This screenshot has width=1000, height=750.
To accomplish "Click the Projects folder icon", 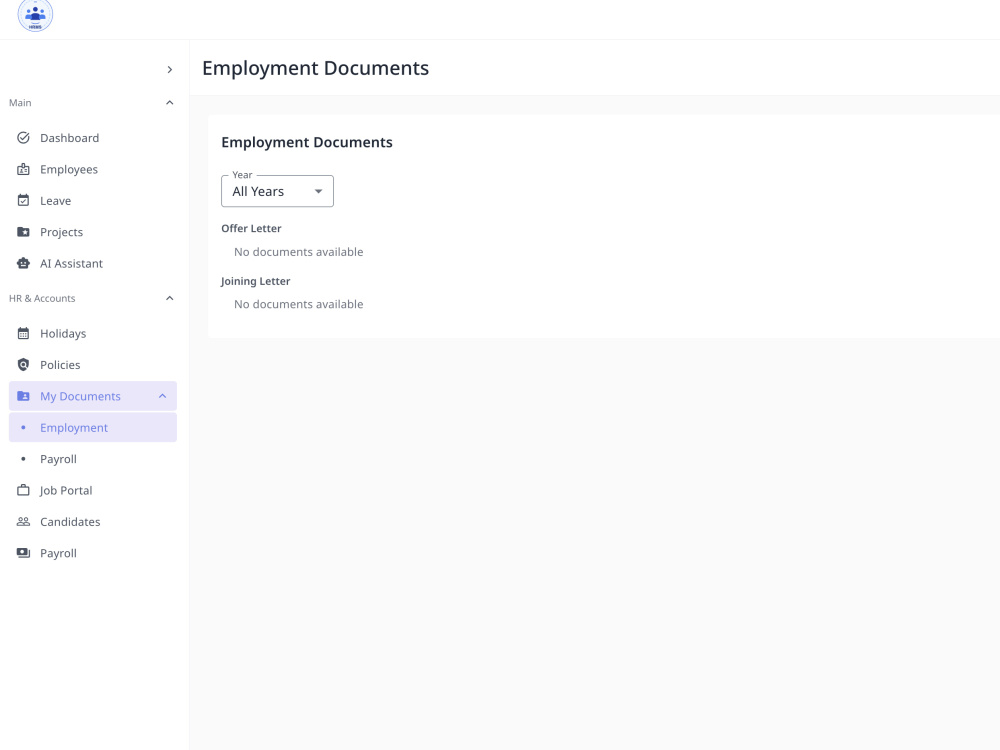I will click(24, 232).
